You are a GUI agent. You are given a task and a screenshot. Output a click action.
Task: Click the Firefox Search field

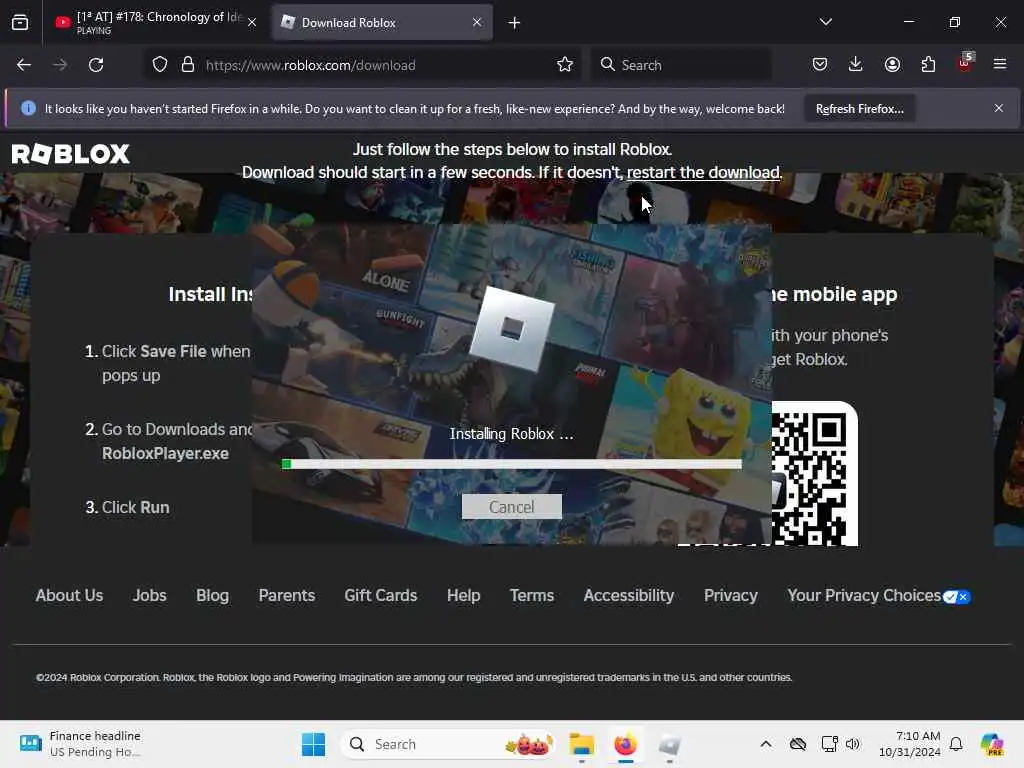point(682,65)
